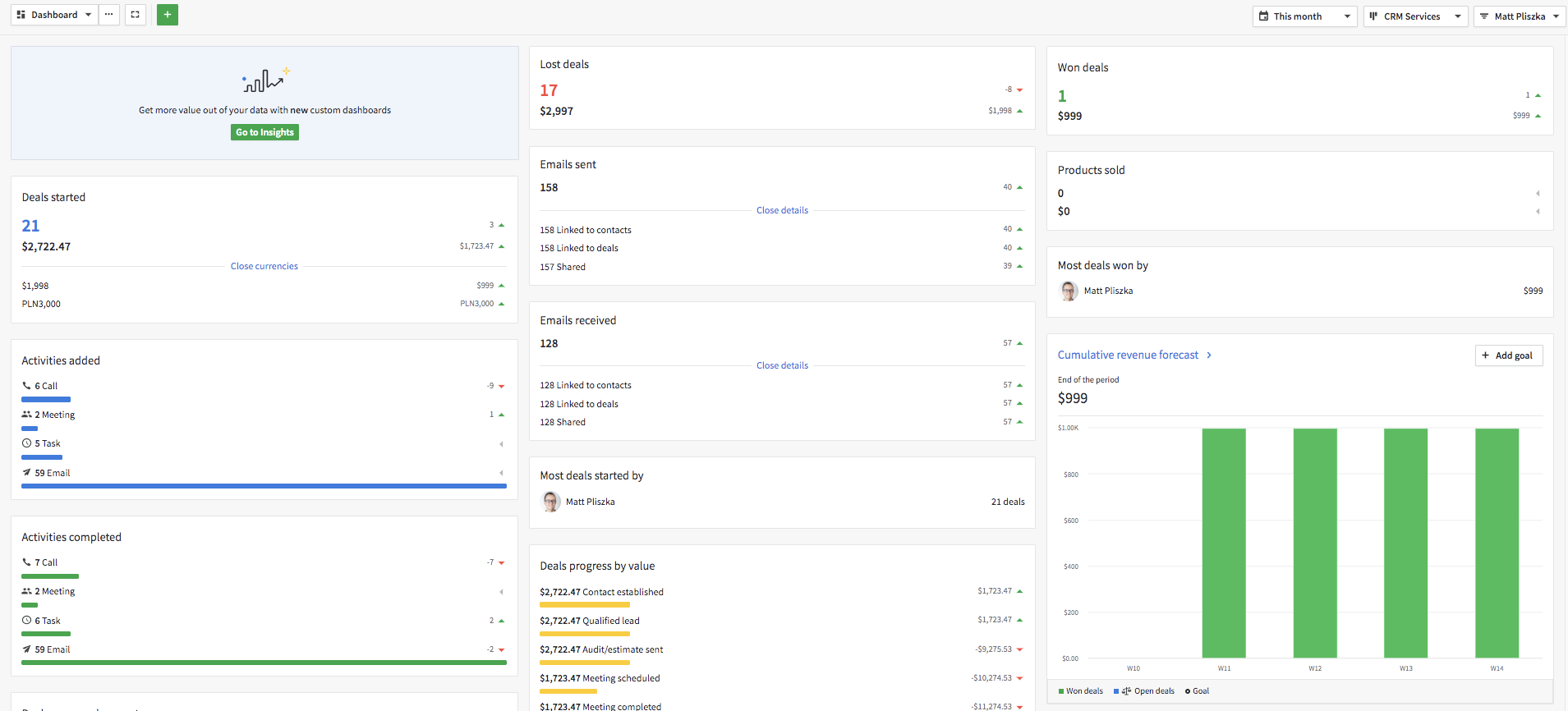Collapse Emails sent via Close details
This screenshot has width=1568, height=711.
click(x=782, y=210)
